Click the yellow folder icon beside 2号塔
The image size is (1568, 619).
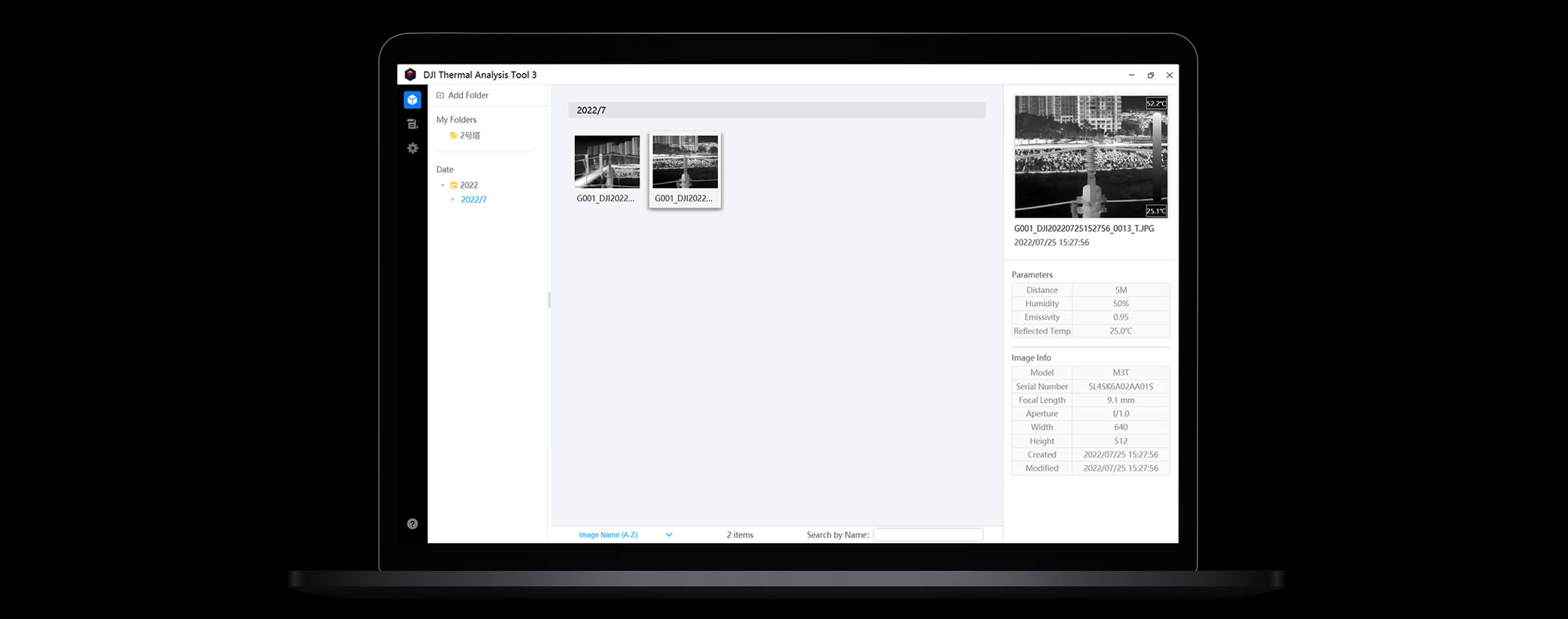click(x=453, y=135)
